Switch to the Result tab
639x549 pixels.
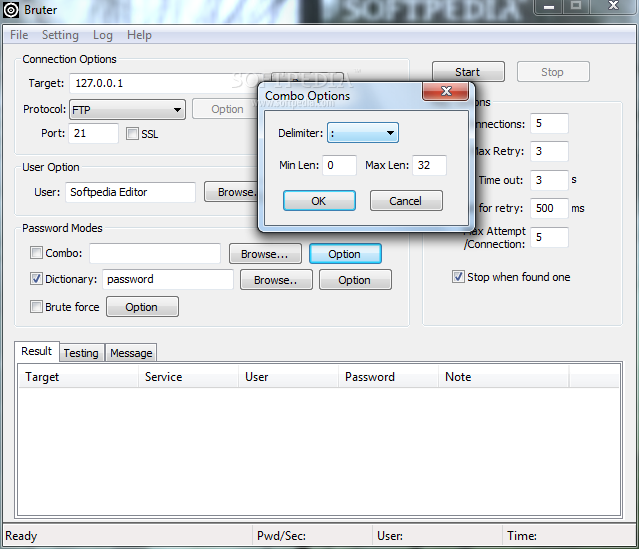pos(37,351)
